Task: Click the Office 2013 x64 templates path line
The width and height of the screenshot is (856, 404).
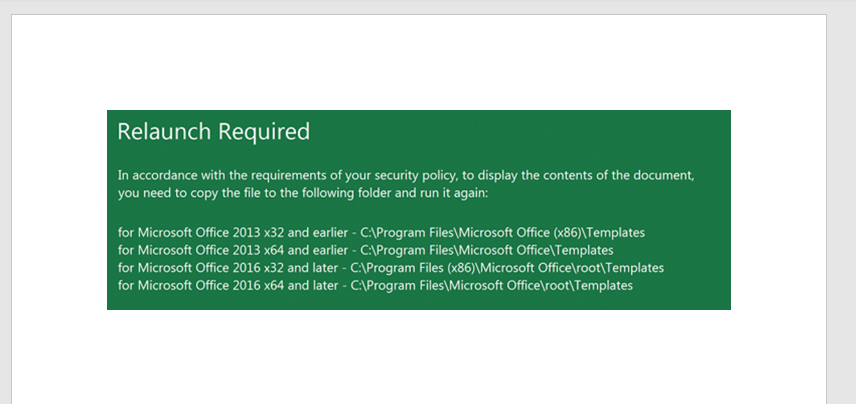Action: coord(366,250)
